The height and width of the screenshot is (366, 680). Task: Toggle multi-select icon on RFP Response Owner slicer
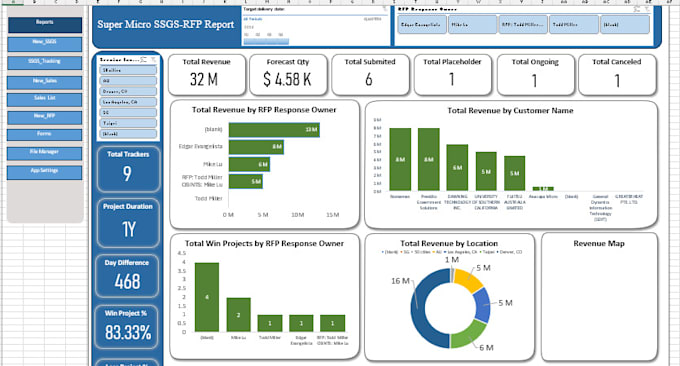[637, 9]
